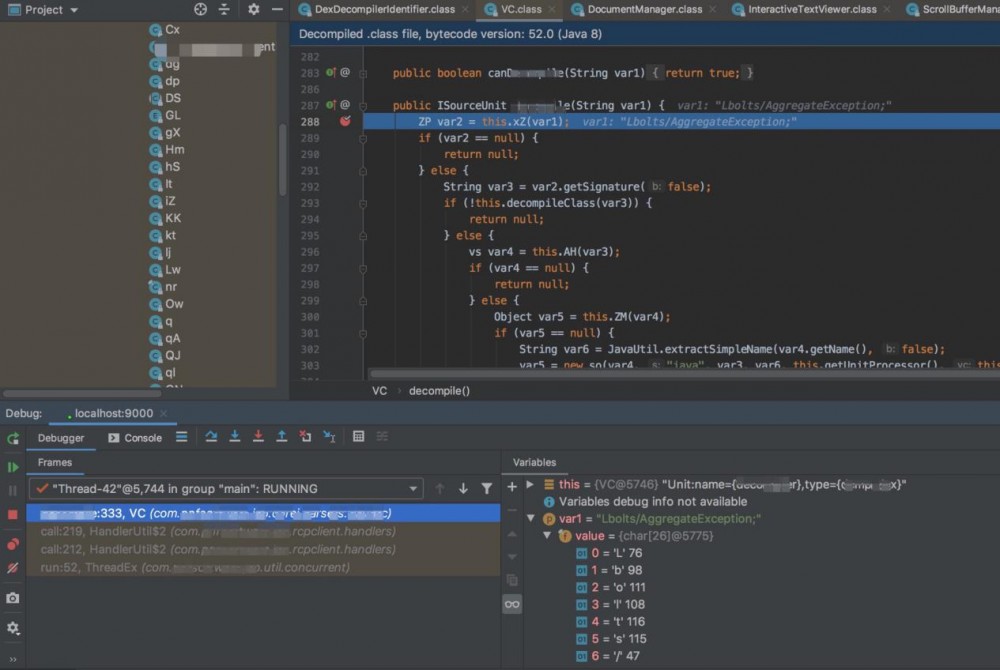
Task: Toggle the watches glasses icon in Variables
Action: tap(512, 604)
